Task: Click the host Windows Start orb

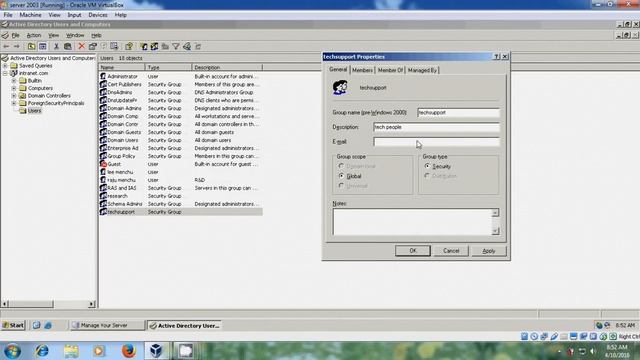Action: click(x=12, y=351)
